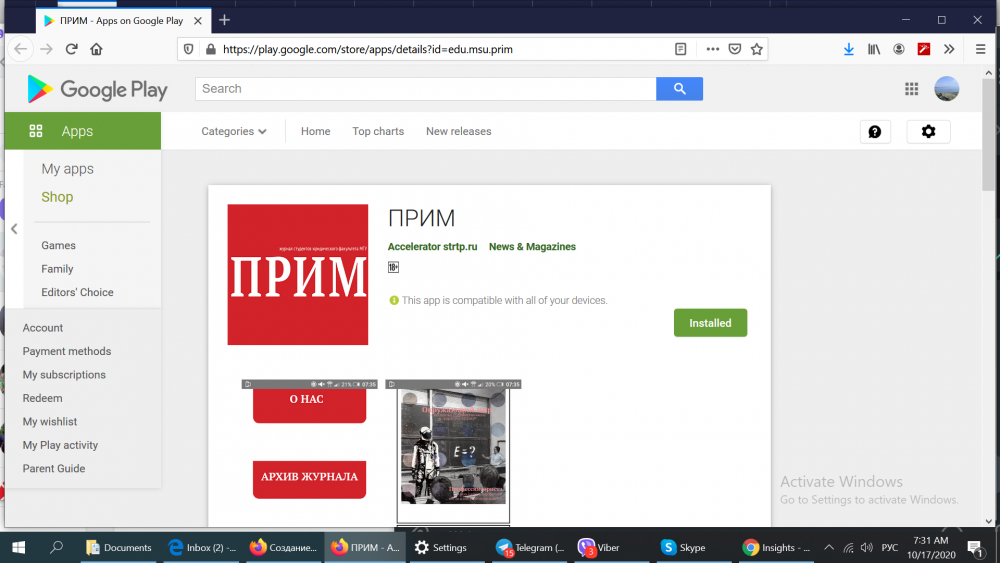Open the Windows Start menu
Image resolution: width=1000 pixels, height=563 pixels.
[18, 547]
